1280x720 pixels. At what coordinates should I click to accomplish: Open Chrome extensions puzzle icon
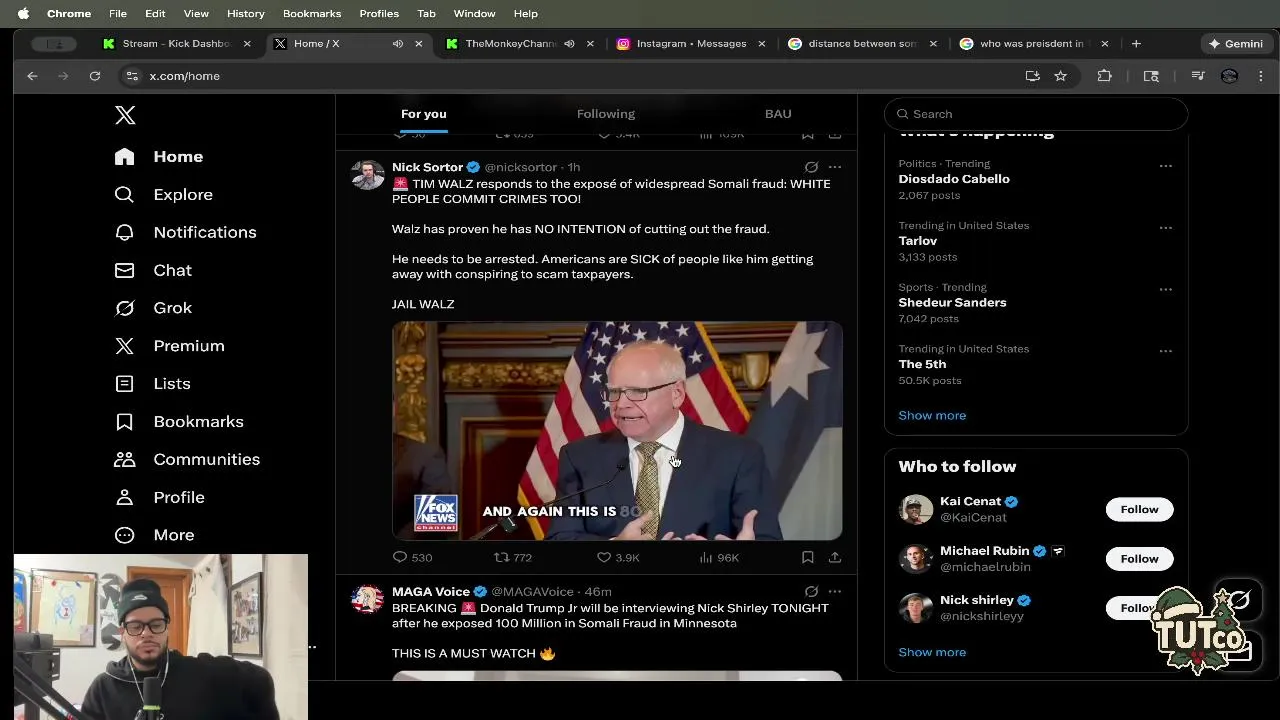[x=1105, y=76]
